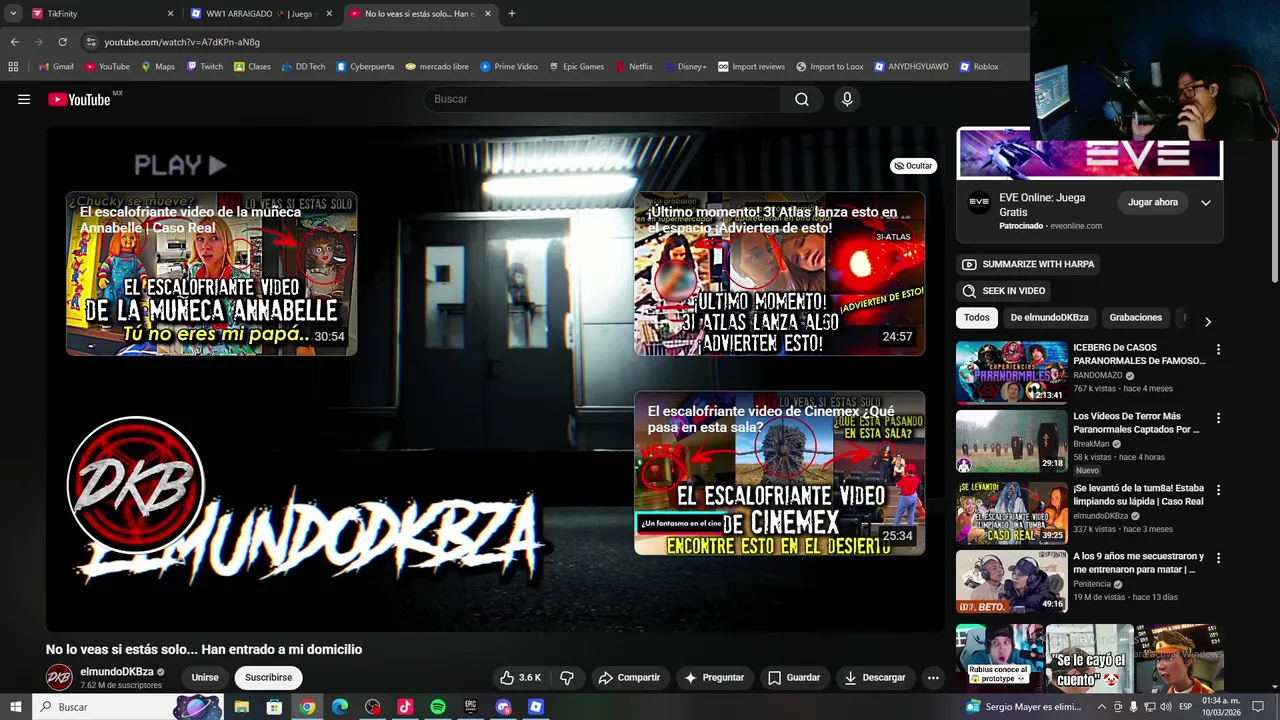1280x720 pixels.
Task: Open the elmundoDKBza channel name link
Action: (x=117, y=672)
